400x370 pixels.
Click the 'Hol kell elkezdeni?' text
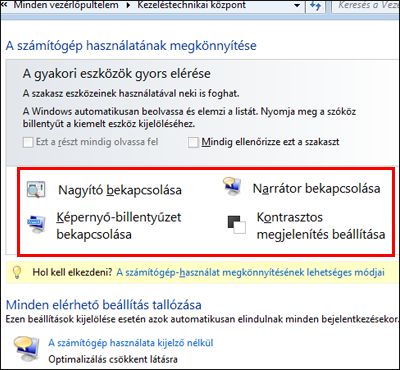click(72, 272)
